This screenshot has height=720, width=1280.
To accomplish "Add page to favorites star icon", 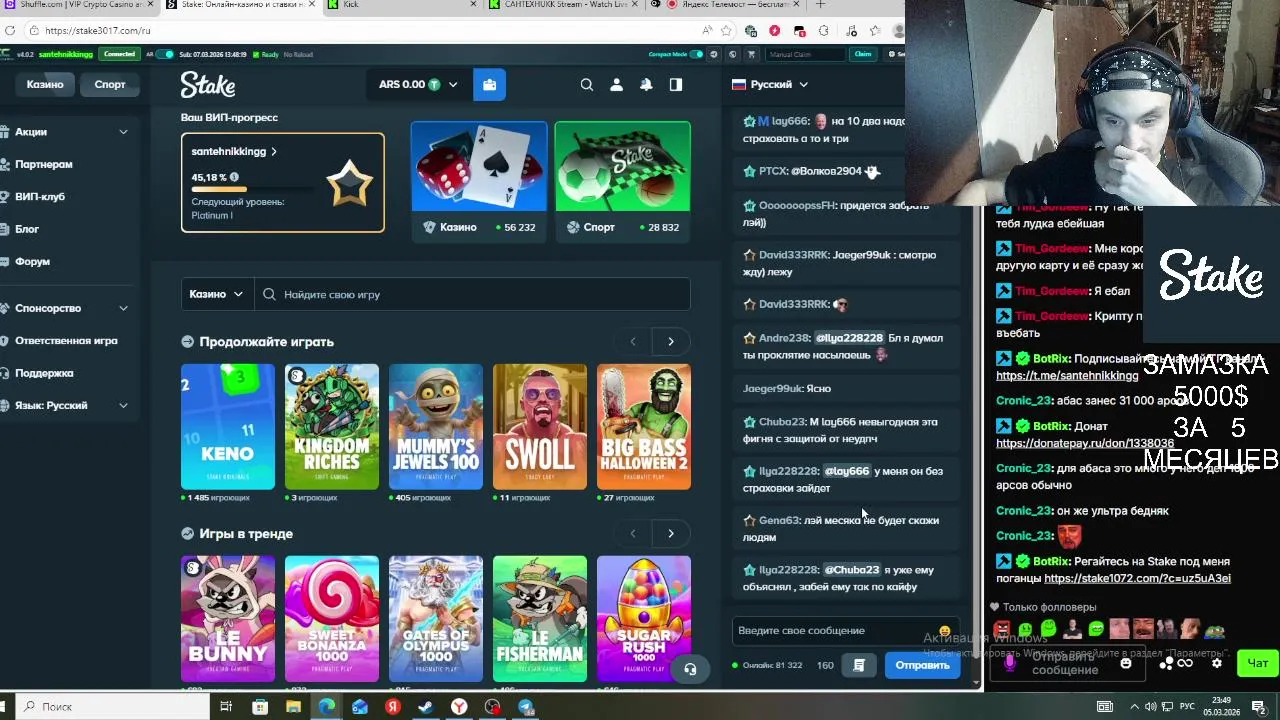I will 728,31.
